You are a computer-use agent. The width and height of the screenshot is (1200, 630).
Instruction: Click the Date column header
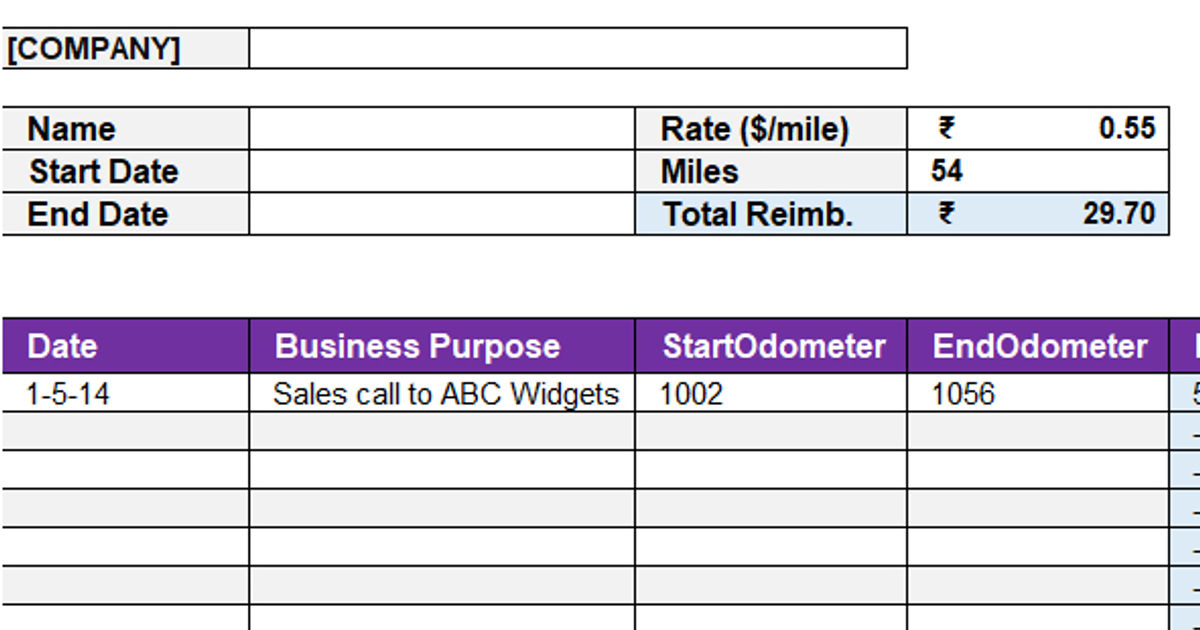click(126, 346)
